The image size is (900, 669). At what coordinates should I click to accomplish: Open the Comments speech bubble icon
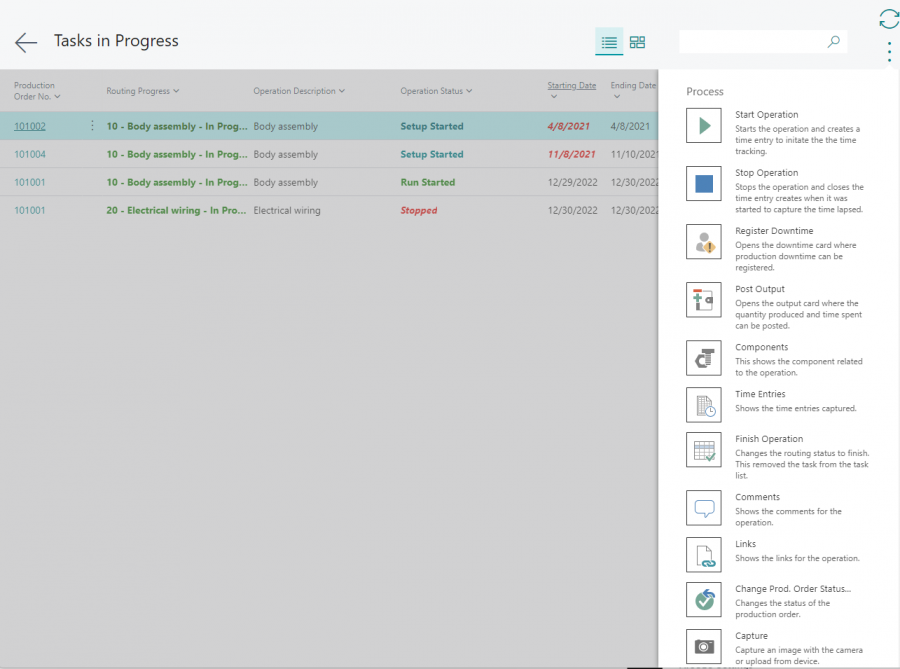[704, 508]
